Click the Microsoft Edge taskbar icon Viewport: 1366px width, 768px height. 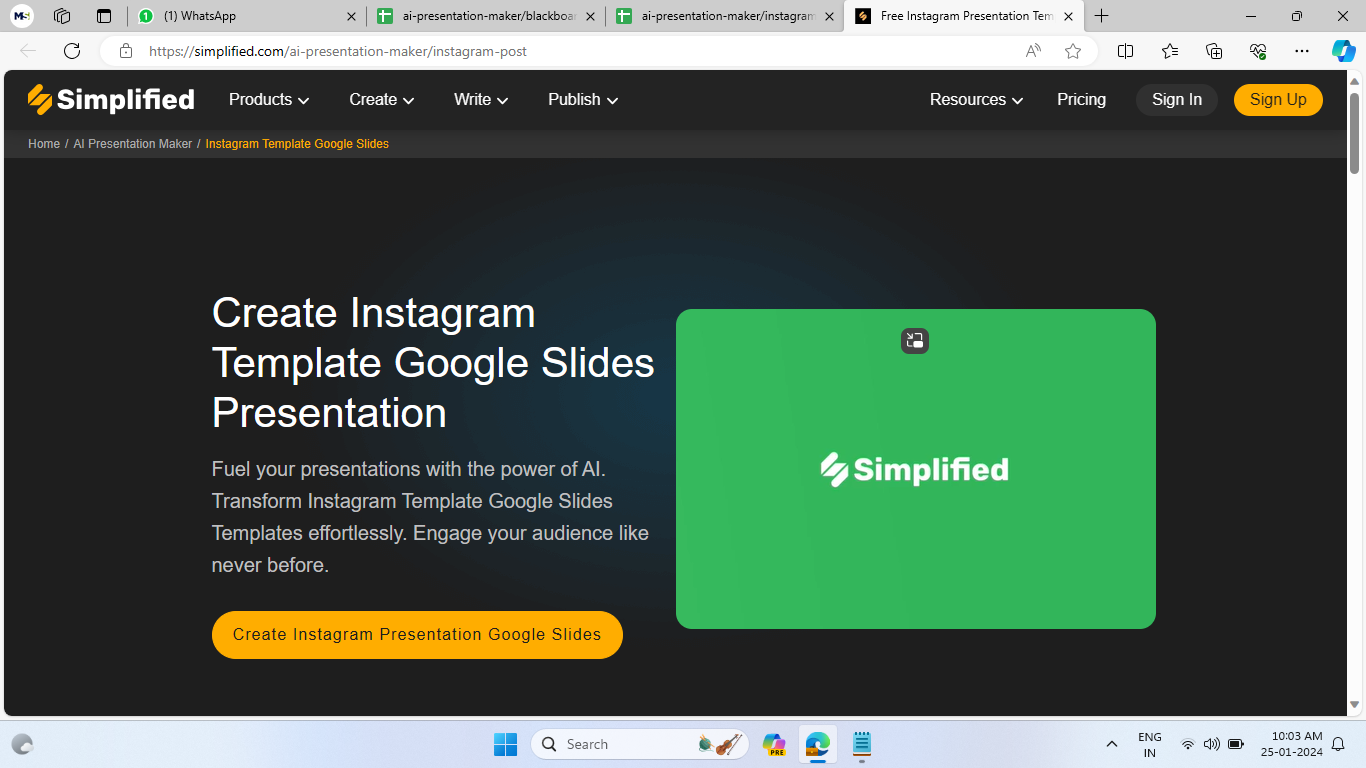[x=818, y=744]
